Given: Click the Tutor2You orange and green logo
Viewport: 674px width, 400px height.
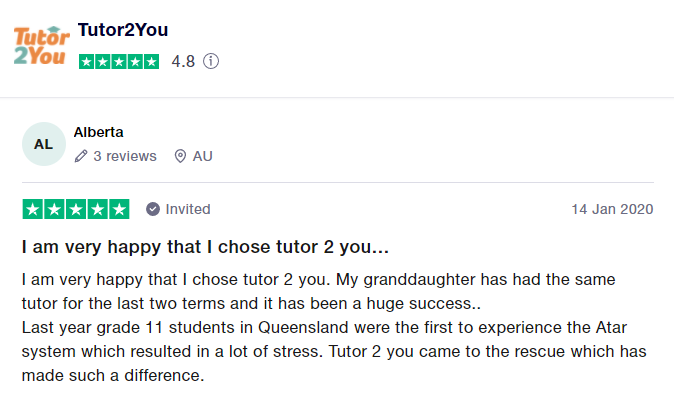Looking at the screenshot, I should 39,45.
